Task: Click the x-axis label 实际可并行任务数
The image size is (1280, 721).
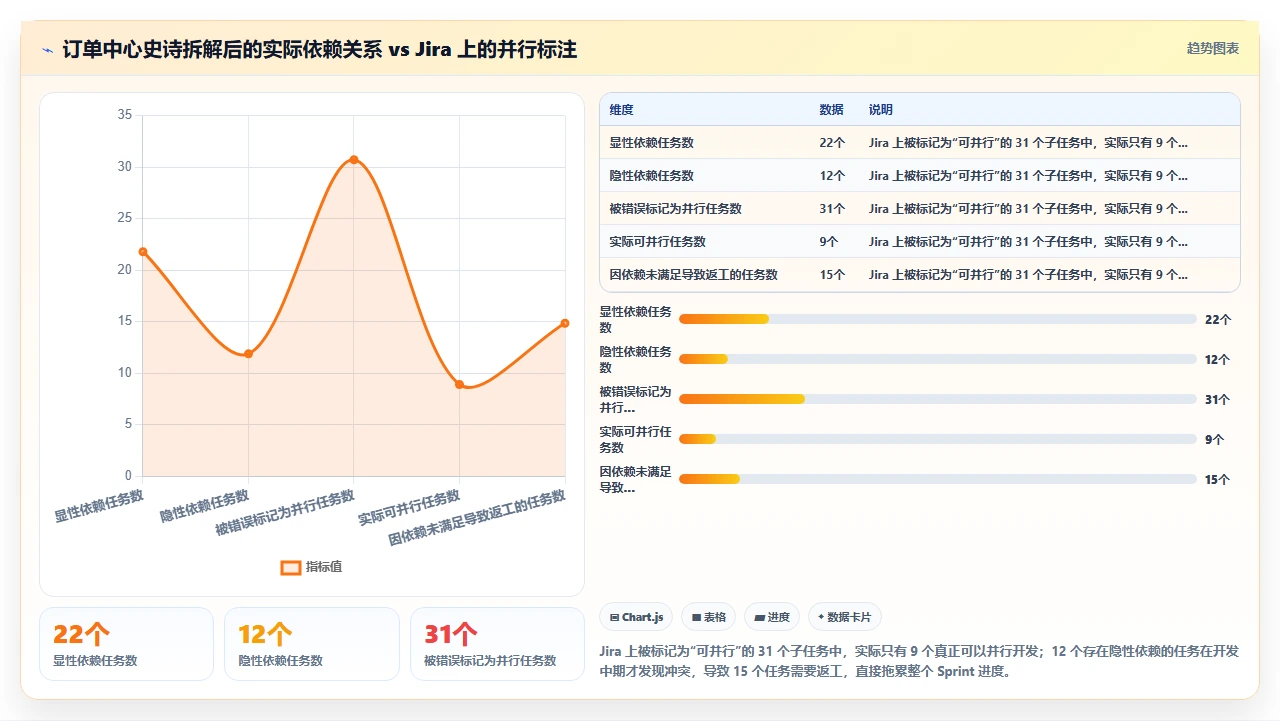Action: 409,508
